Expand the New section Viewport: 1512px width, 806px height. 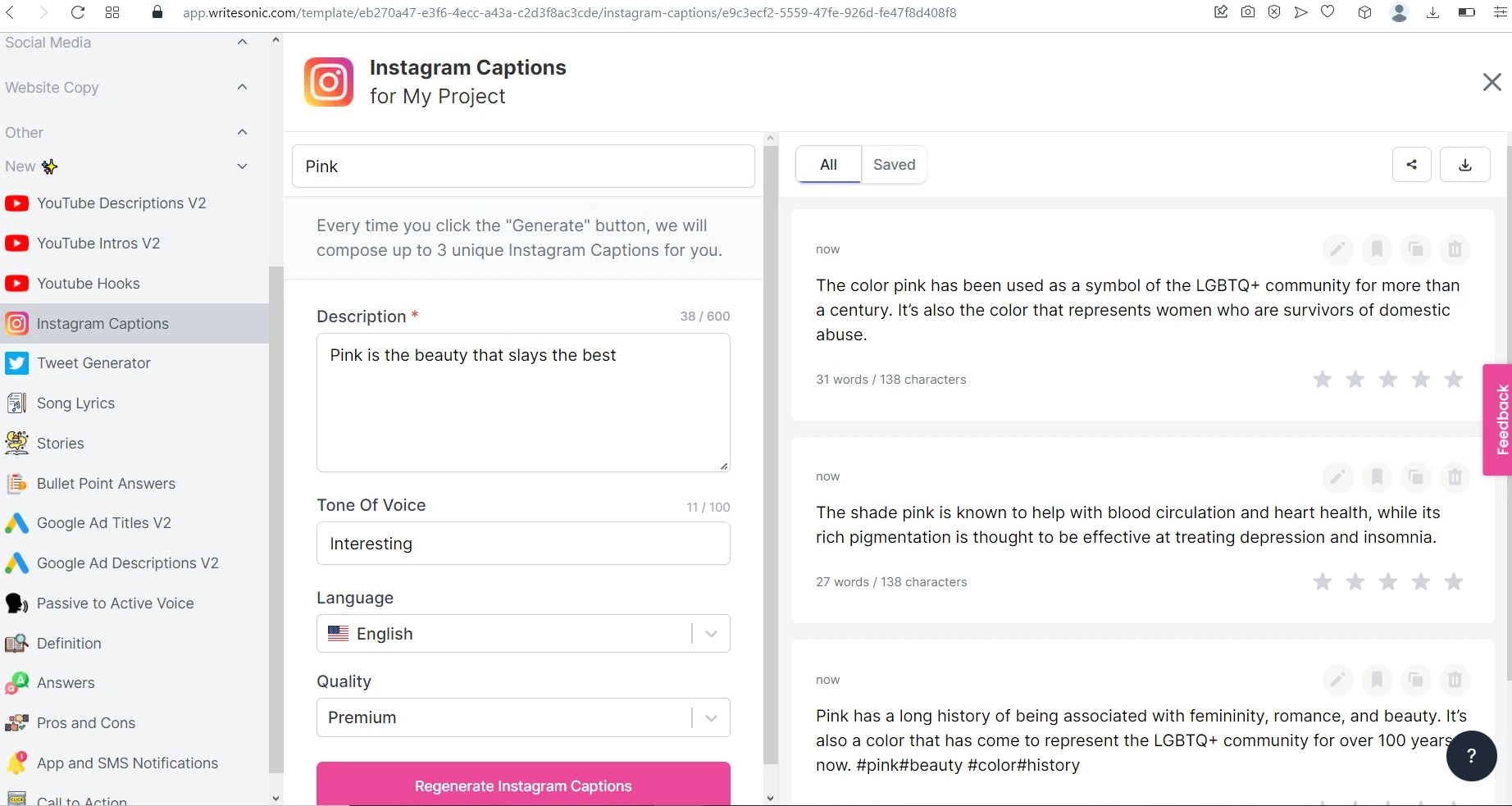242,166
